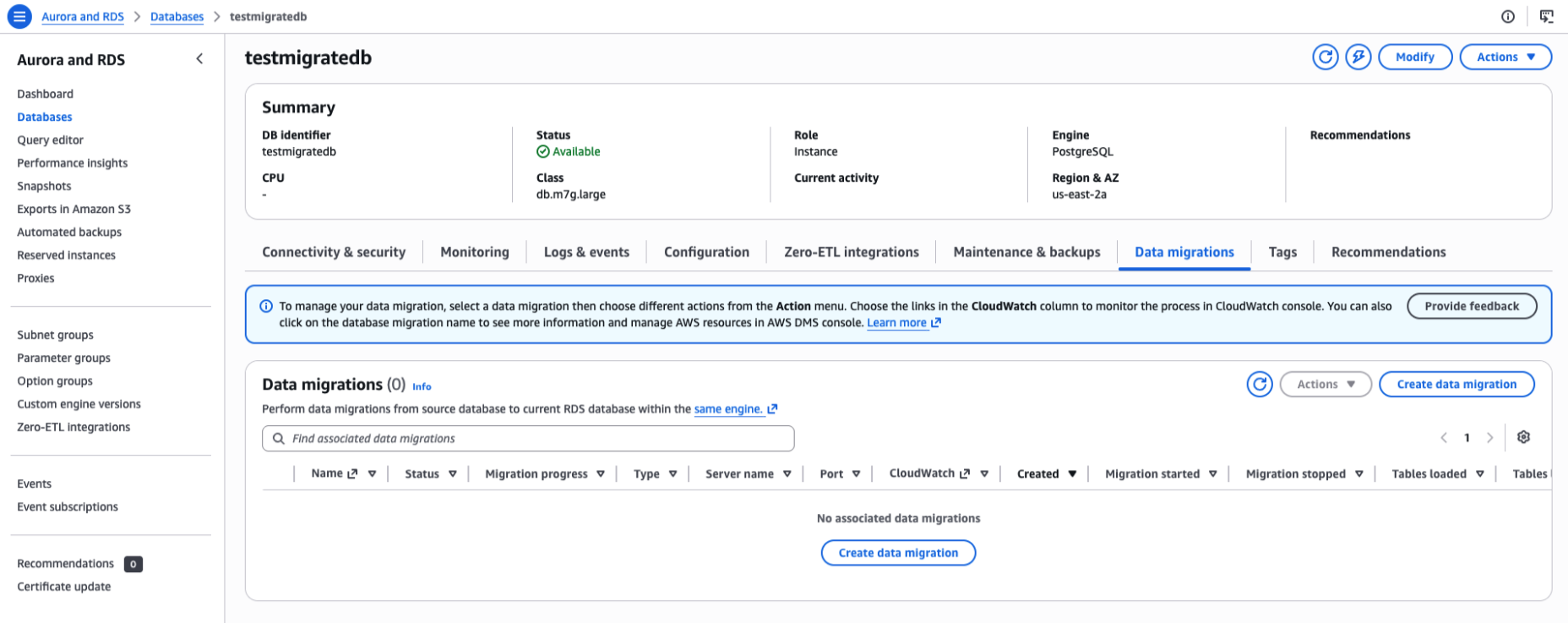Sort by Server name column
Viewport: 1568px width, 623px height.
[x=787, y=474]
